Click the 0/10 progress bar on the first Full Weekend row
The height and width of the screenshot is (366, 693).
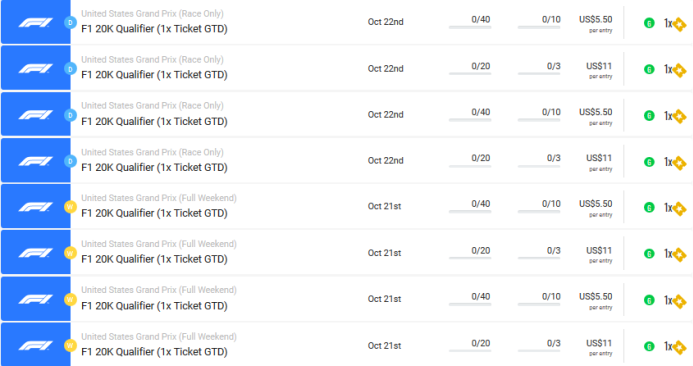point(539,212)
